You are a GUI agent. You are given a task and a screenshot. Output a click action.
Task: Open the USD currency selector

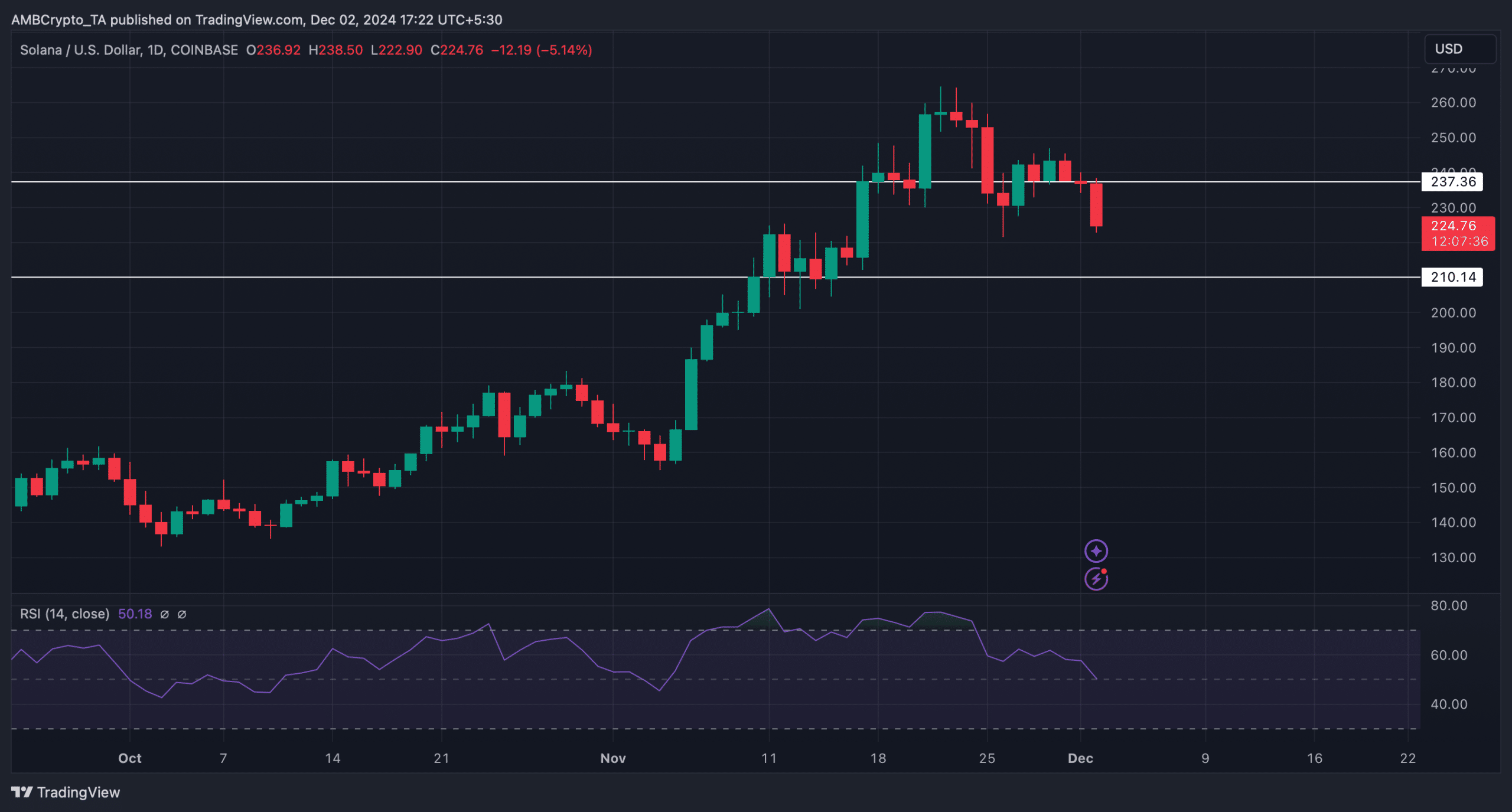tap(1461, 49)
